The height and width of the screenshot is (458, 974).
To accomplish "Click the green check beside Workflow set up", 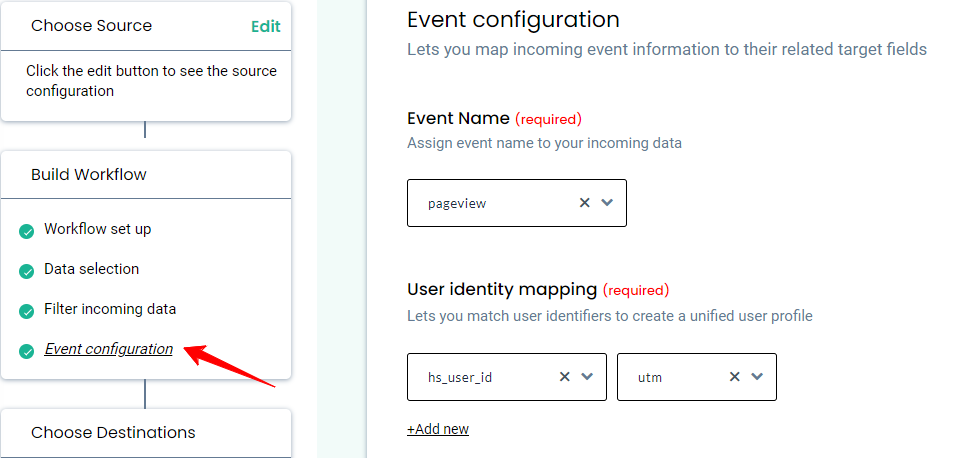I will (x=26, y=232).
